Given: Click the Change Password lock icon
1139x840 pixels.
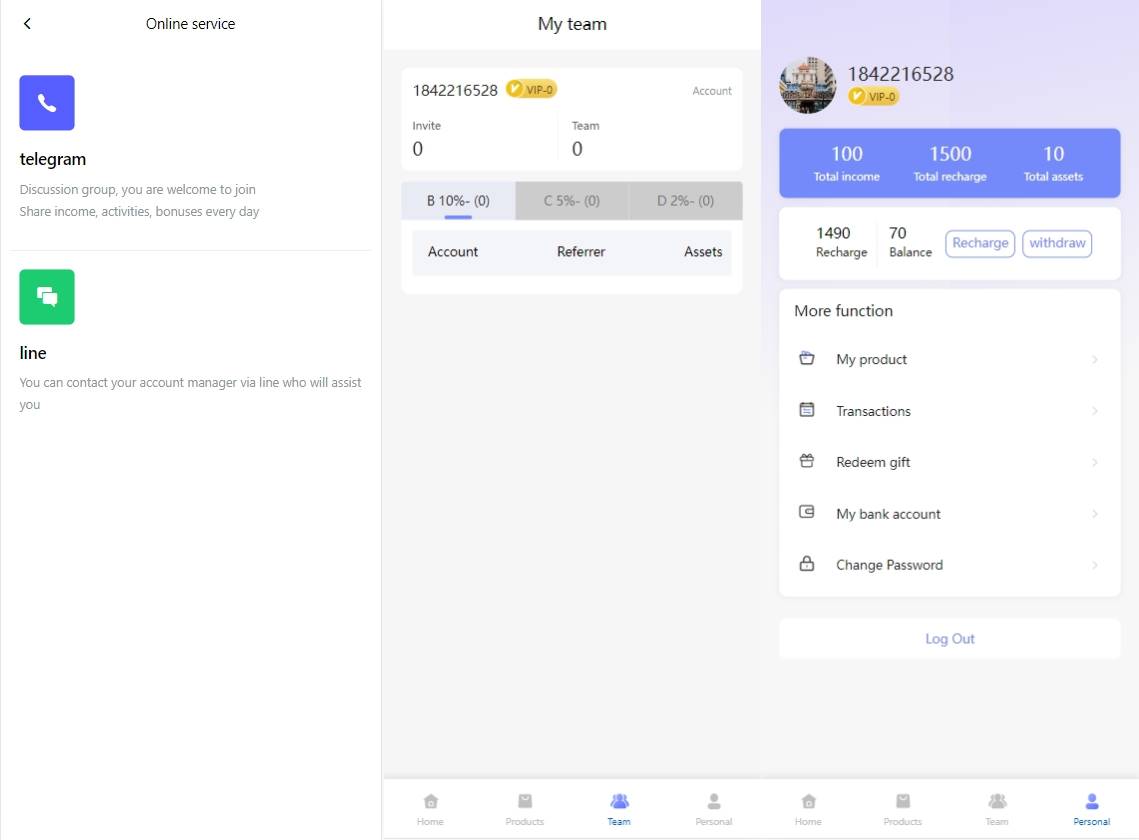Looking at the screenshot, I should (807, 565).
